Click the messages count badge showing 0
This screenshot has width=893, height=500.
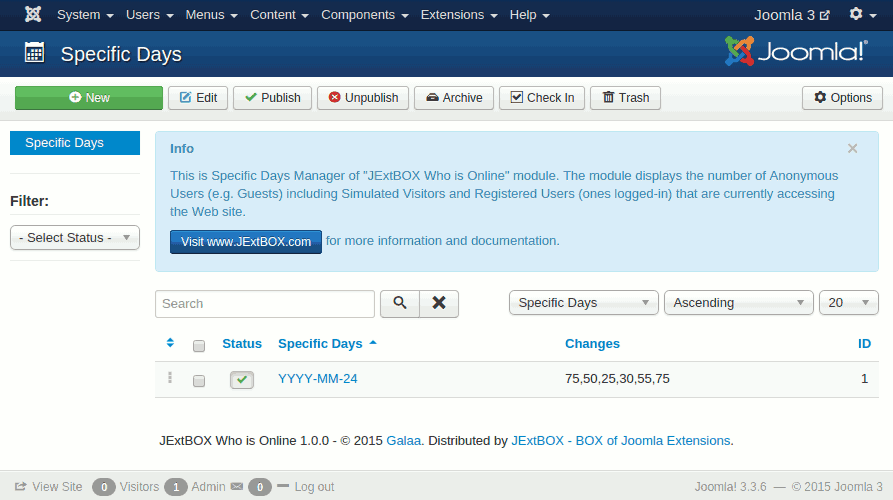[260, 487]
